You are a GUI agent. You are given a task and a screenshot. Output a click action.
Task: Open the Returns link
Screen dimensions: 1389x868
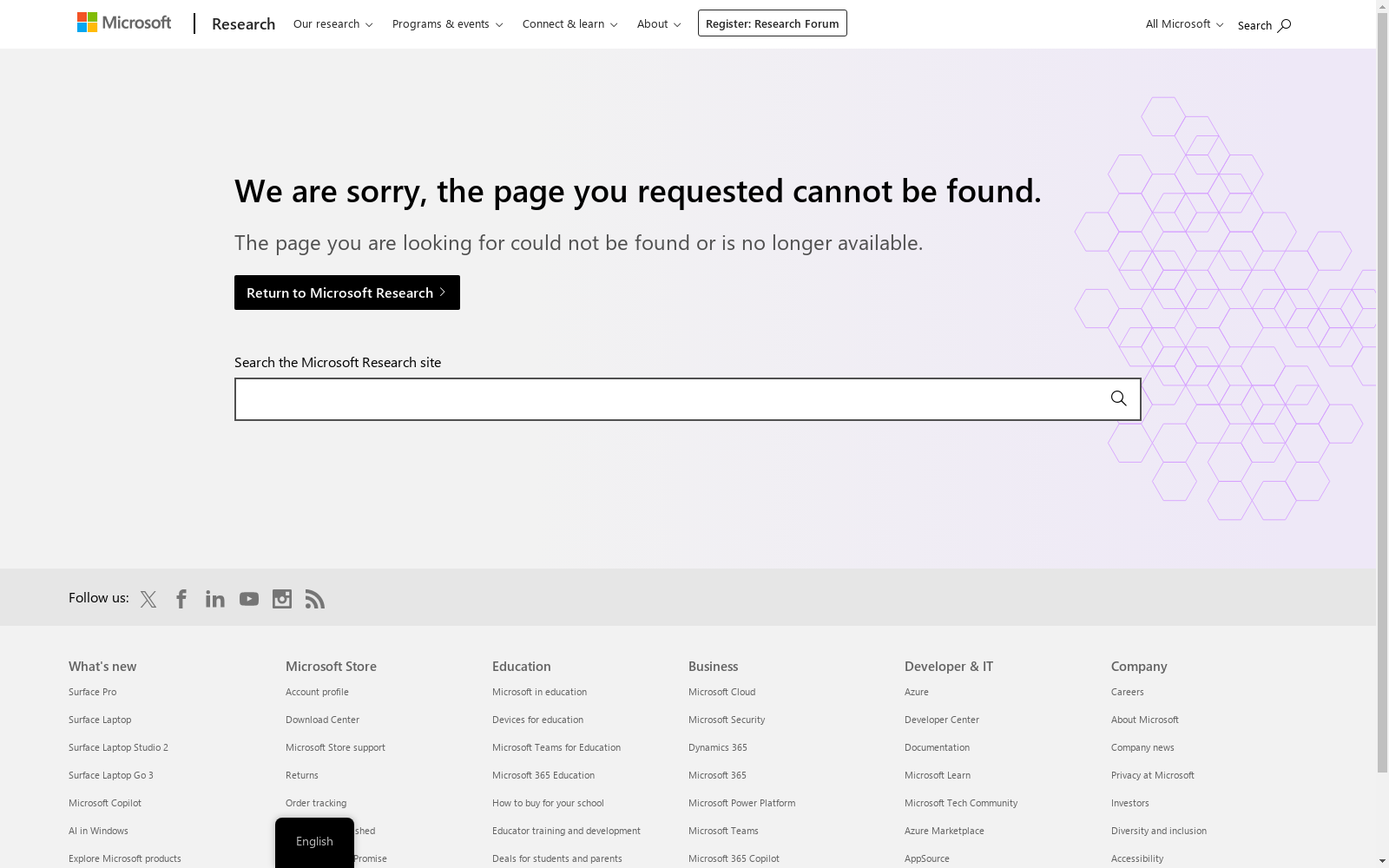click(x=302, y=775)
